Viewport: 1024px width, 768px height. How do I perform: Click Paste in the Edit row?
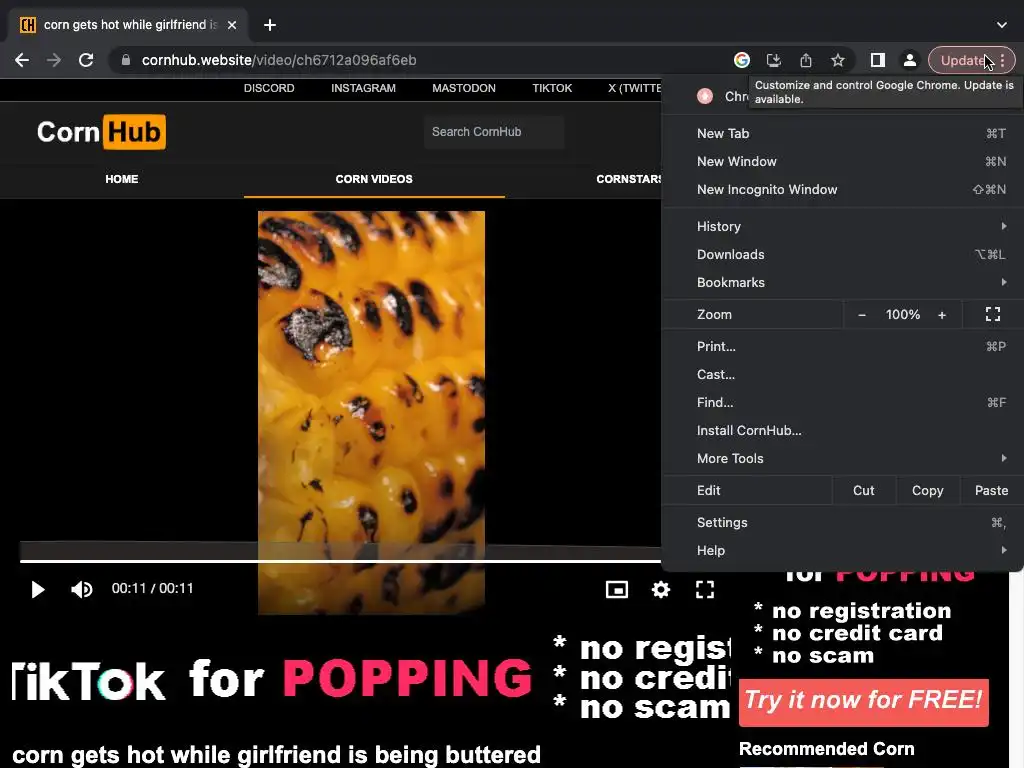(991, 490)
